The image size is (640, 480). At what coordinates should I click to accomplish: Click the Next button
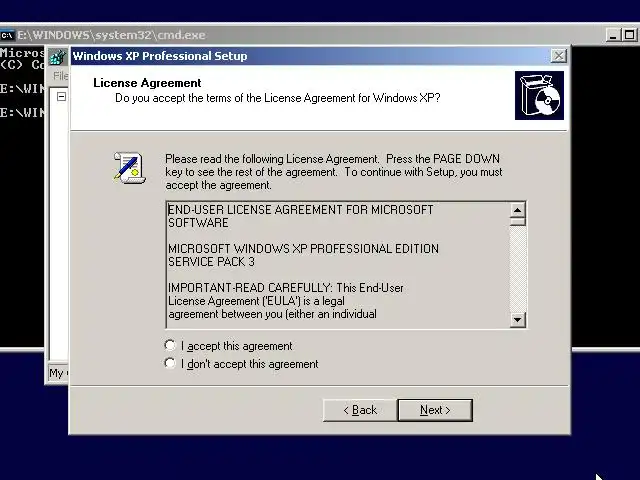(x=435, y=410)
